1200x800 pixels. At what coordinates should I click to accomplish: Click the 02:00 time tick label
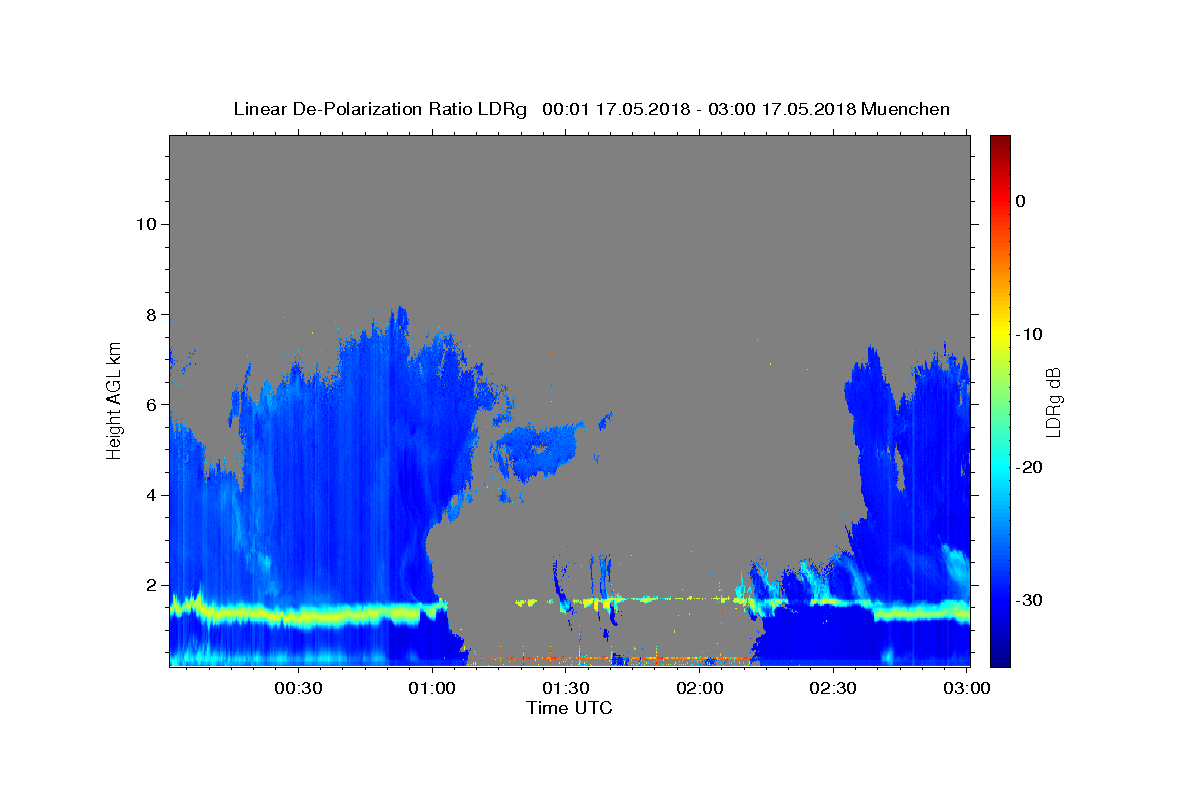pyautogui.click(x=700, y=688)
